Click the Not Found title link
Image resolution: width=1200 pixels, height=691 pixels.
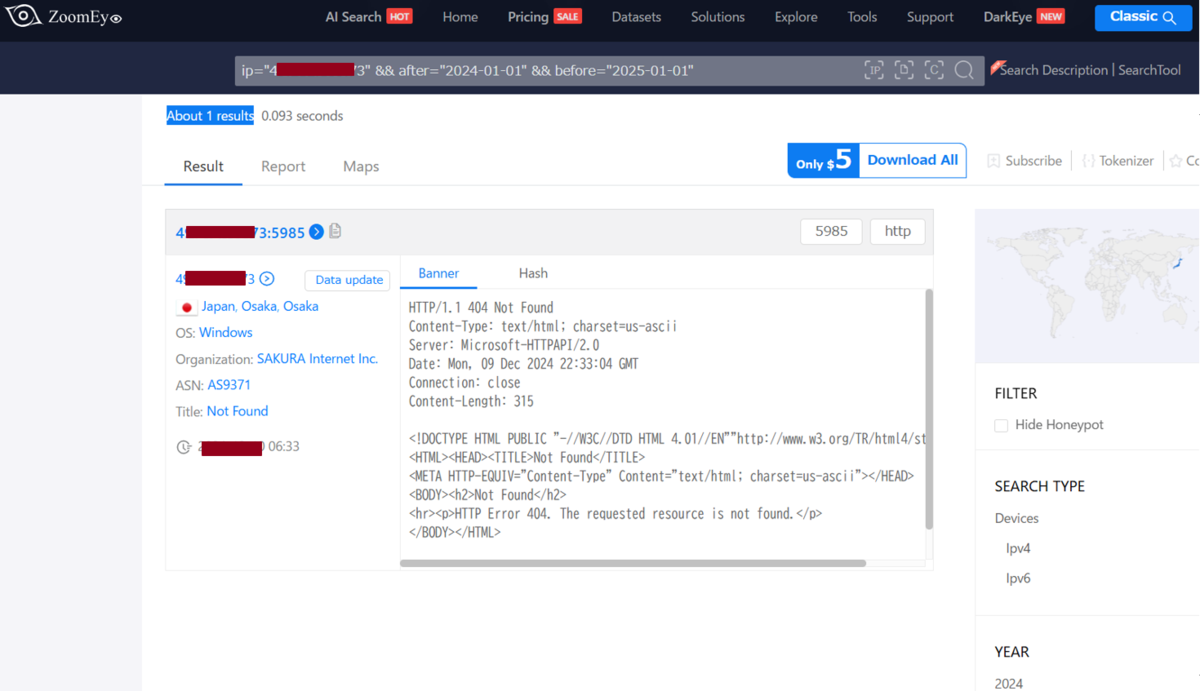[x=237, y=411]
